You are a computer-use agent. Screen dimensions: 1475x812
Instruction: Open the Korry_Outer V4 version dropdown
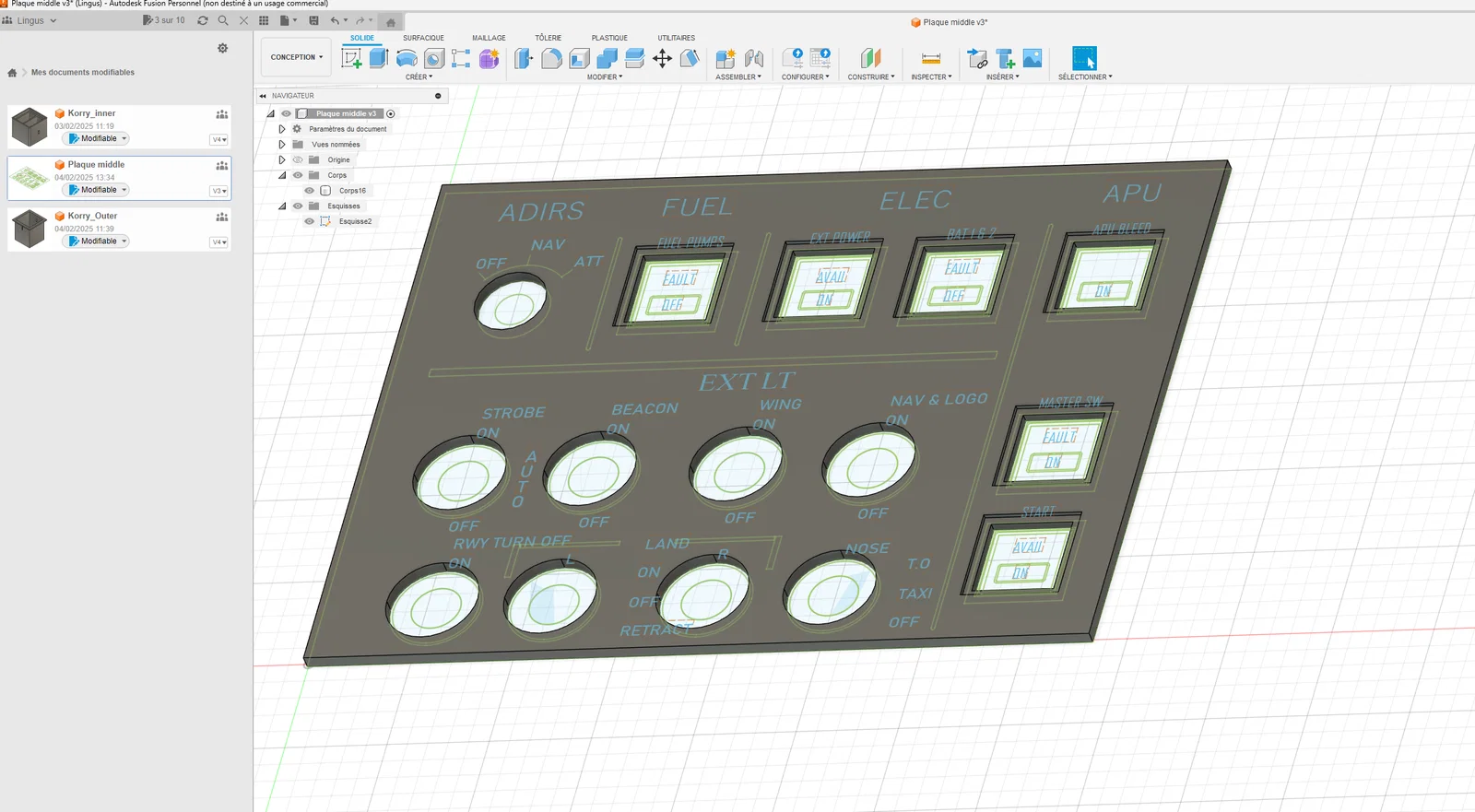coord(219,242)
